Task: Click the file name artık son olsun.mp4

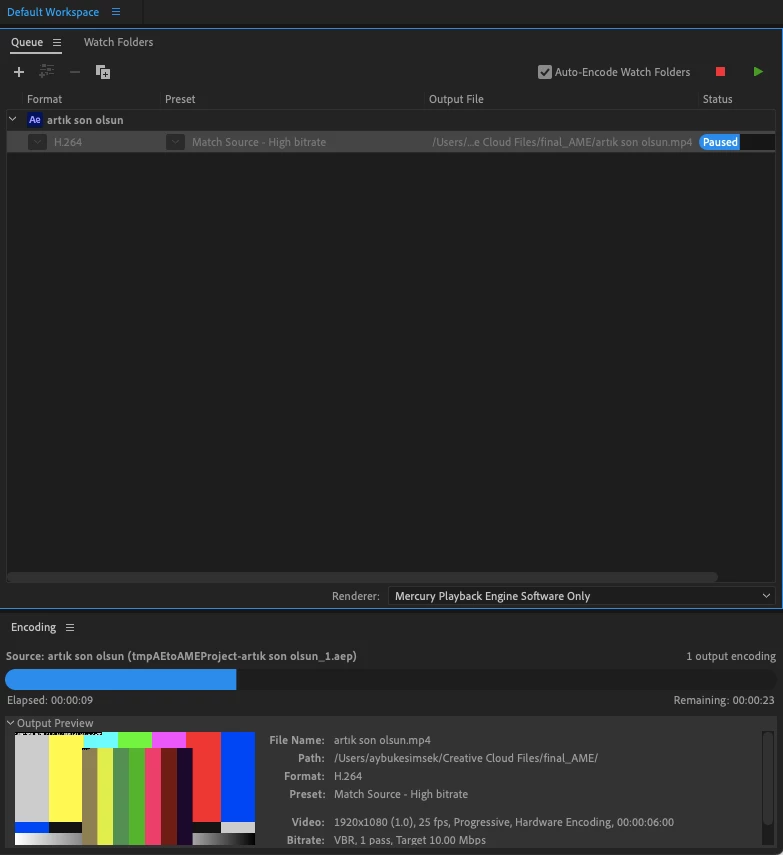Action: point(382,740)
